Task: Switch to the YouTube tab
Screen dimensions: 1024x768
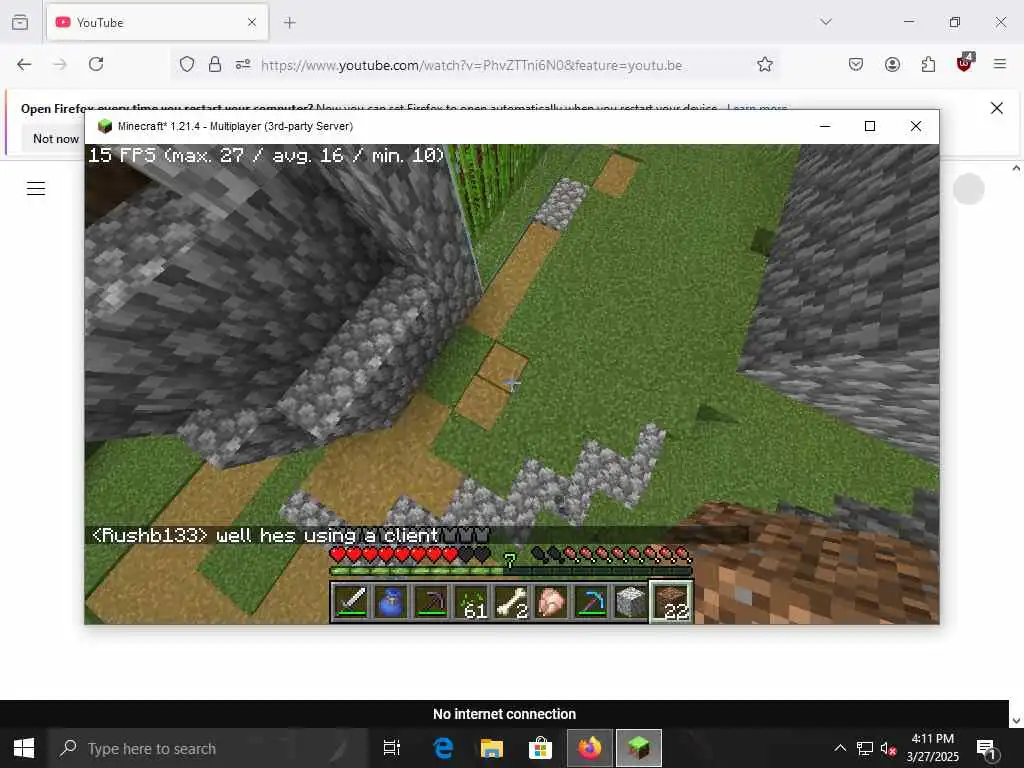Action: coord(157,22)
